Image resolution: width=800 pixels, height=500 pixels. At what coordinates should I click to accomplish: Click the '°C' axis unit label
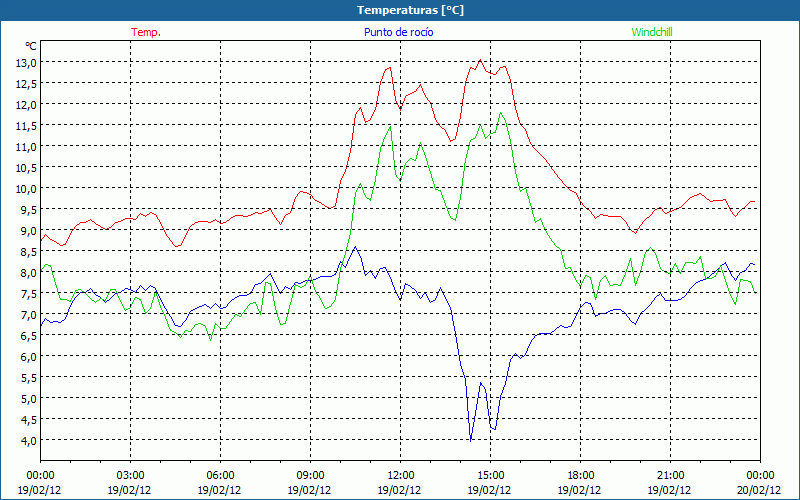(x=31, y=46)
